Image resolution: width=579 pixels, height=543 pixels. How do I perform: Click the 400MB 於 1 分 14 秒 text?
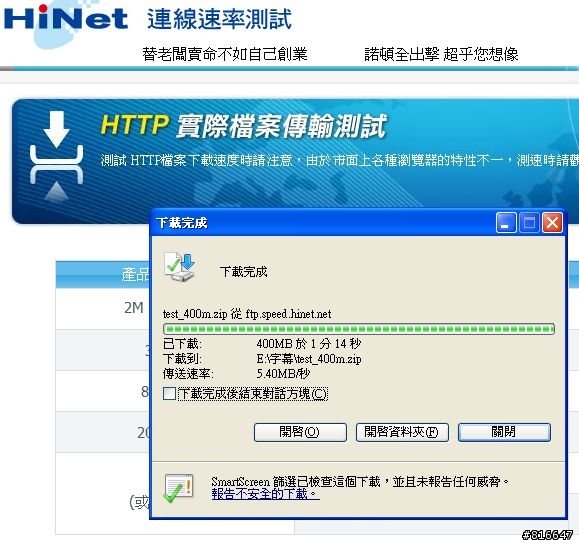click(x=309, y=344)
